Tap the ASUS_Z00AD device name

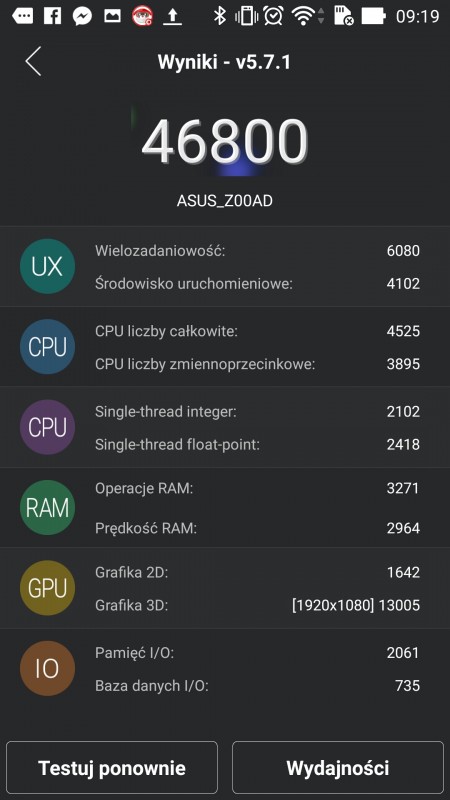click(x=225, y=201)
